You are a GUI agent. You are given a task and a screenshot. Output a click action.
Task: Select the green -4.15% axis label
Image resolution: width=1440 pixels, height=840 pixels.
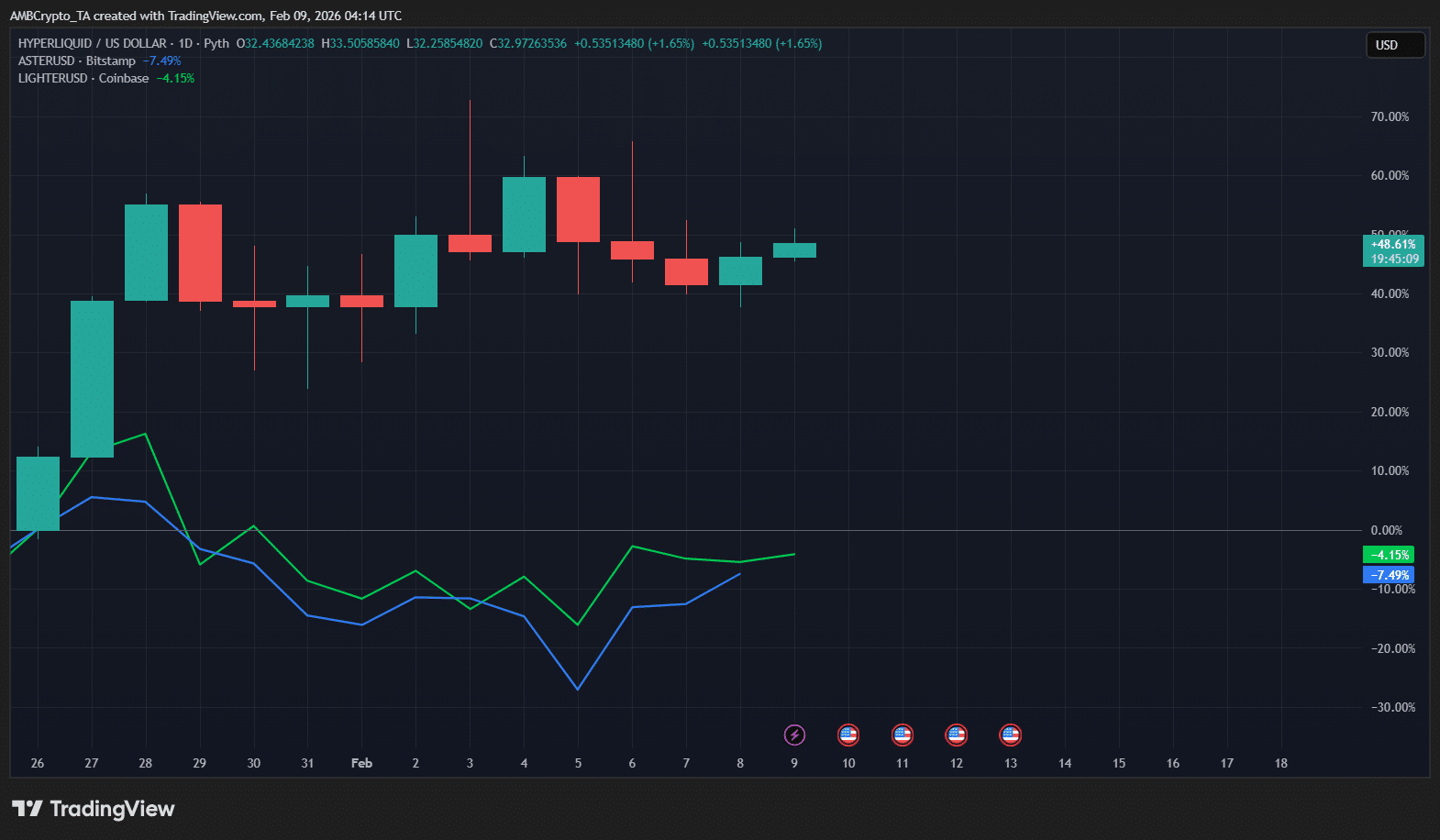click(x=1389, y=555)
